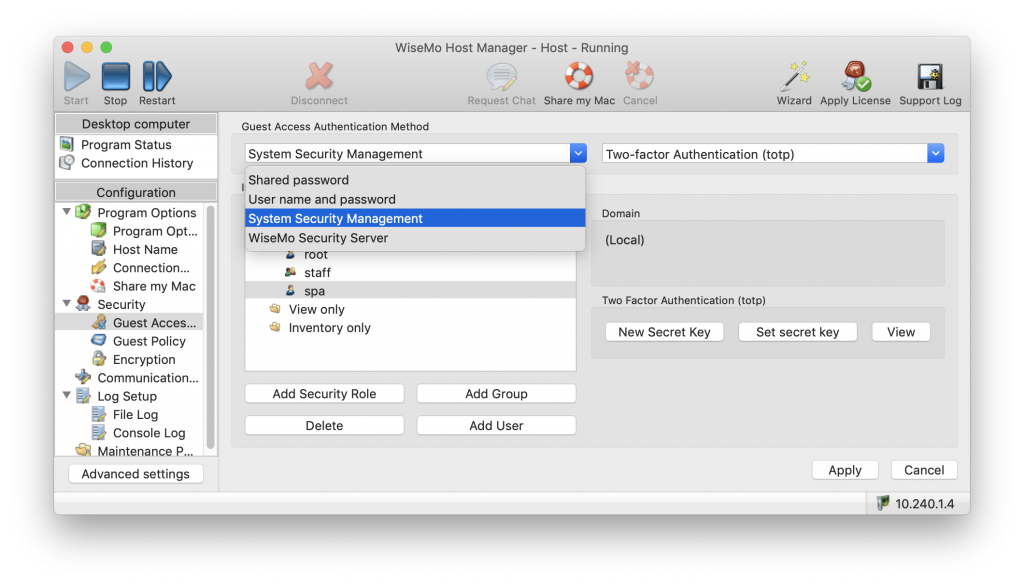Open Share my Mac in toolbar
Image resolution: width=1024 pixels, height=586 pixels.
[579, 78]
